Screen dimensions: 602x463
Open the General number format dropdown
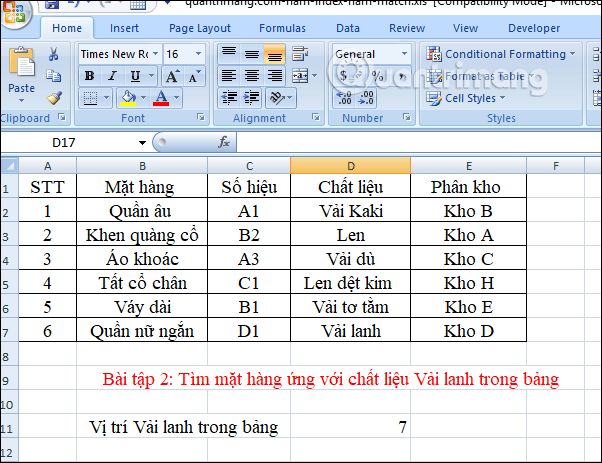pyautogui.click(x=404, y=54)
